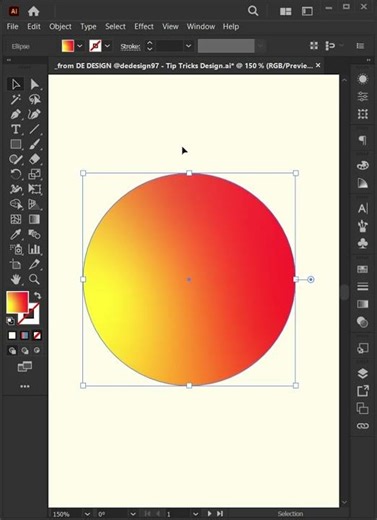
Task: Expand the control bar stroke color dropdown
Action: 107,46
